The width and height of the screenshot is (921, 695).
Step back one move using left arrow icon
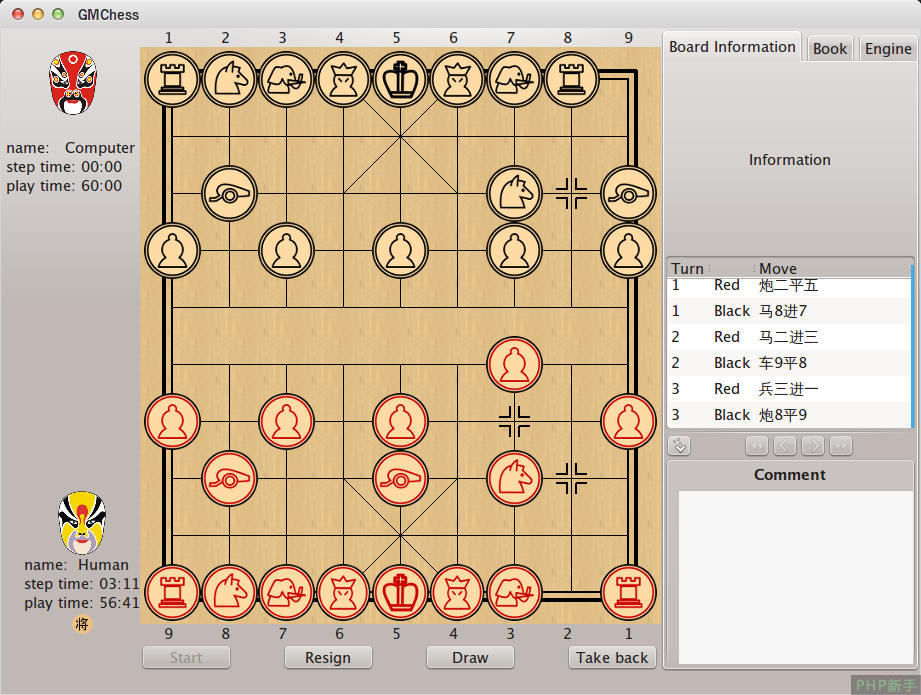(785, 446)
